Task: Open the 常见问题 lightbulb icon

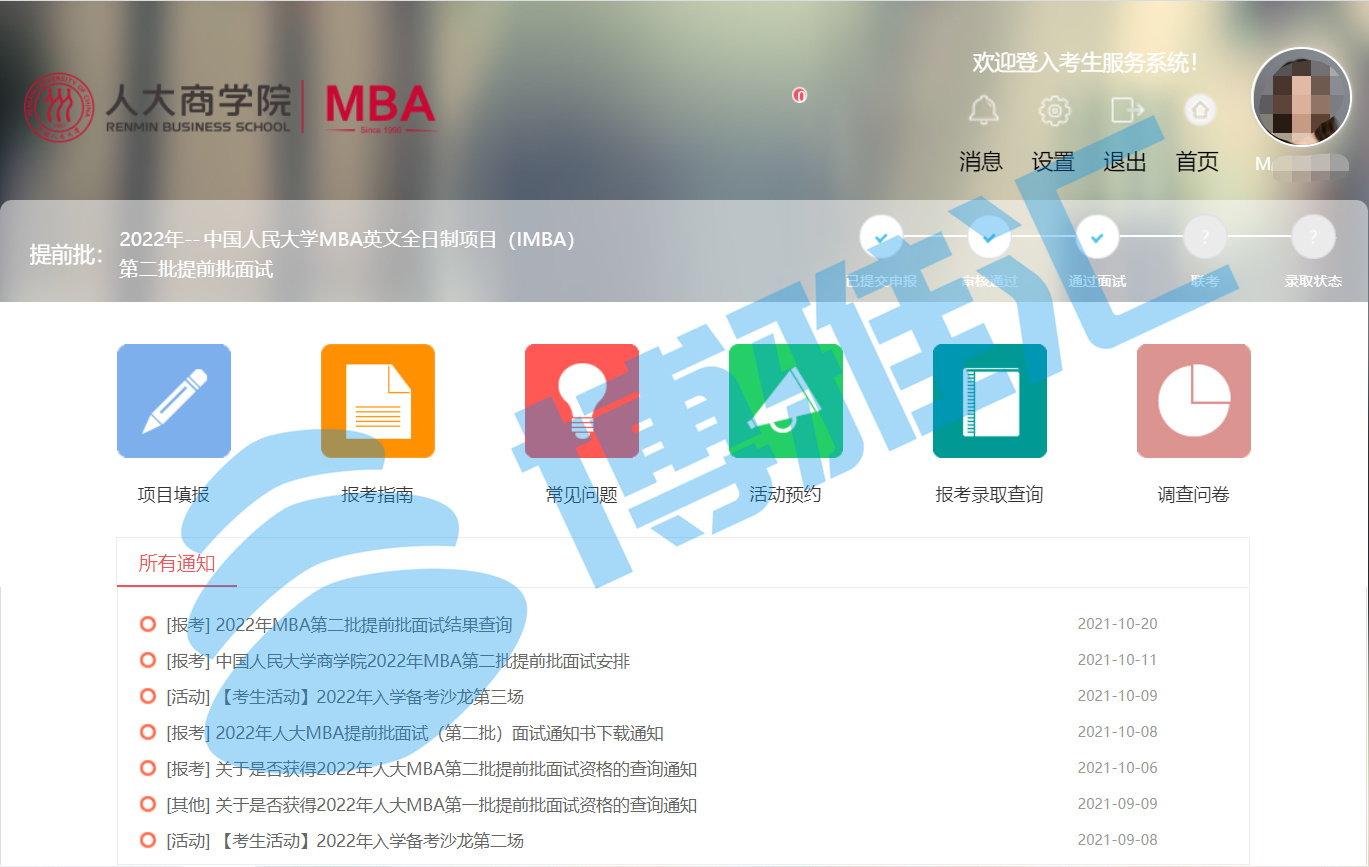Action: (x=582, y=401)
